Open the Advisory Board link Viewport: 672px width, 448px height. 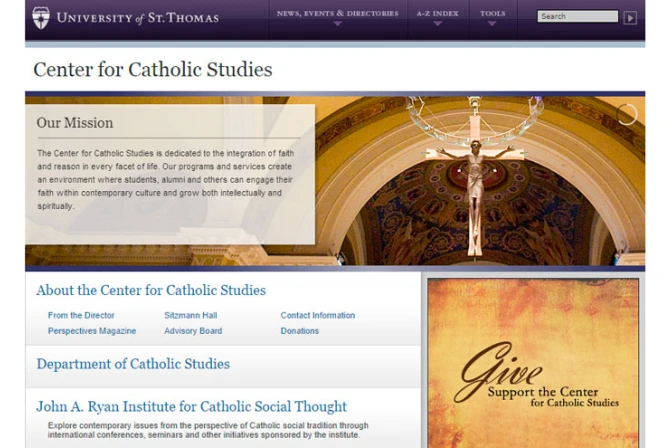pos(193,331)
